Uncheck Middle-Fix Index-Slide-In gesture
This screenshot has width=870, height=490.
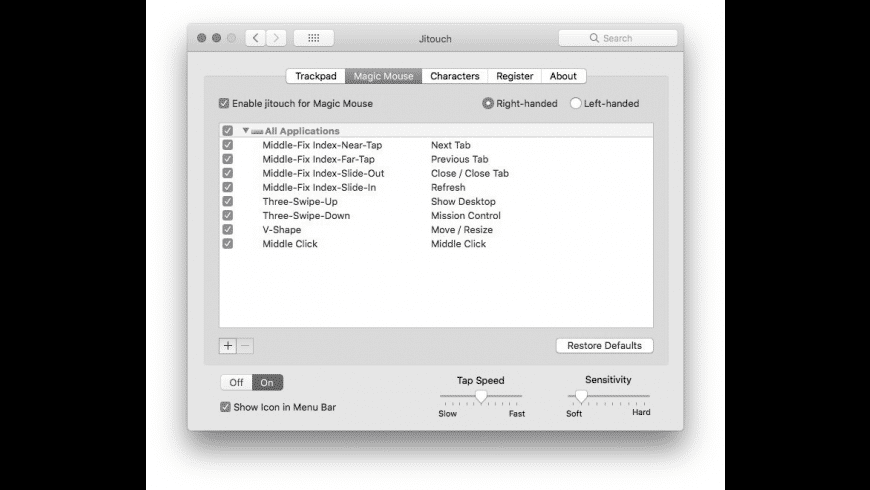pyautogui.click(x=227, y=187)
